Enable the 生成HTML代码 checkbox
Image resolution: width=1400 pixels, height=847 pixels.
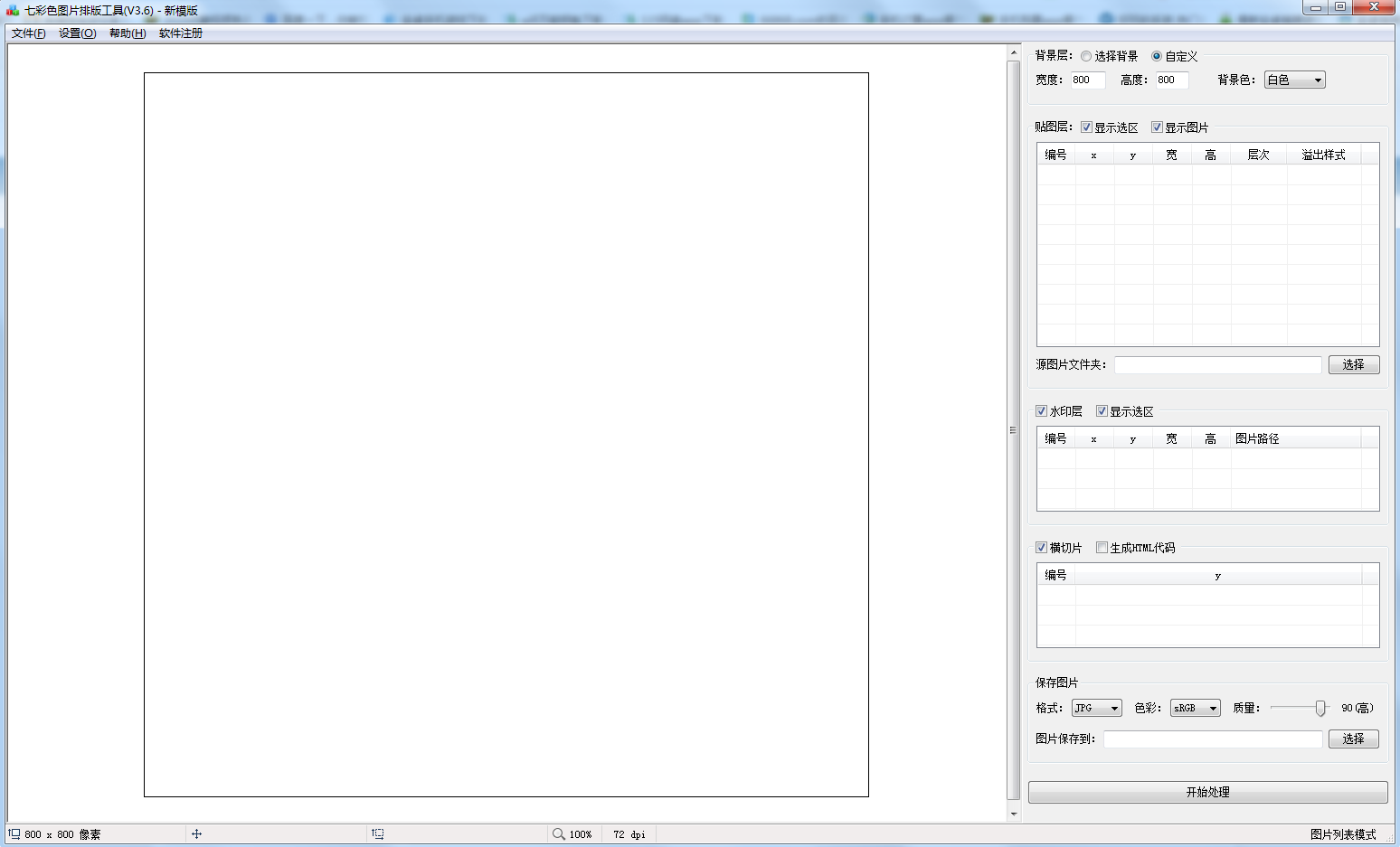[x=1102, y=548]
